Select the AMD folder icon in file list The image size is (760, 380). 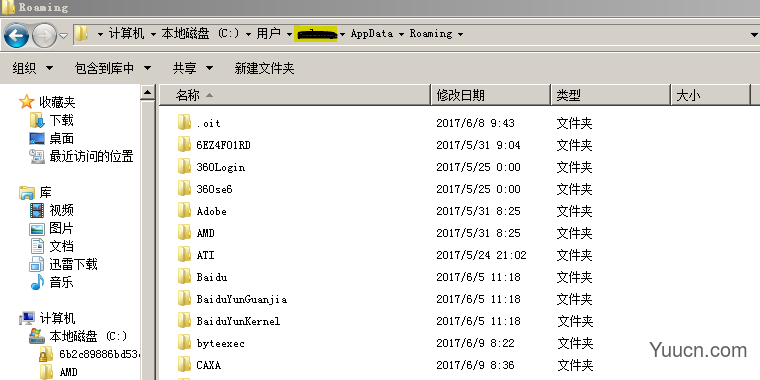click(184, 233)
